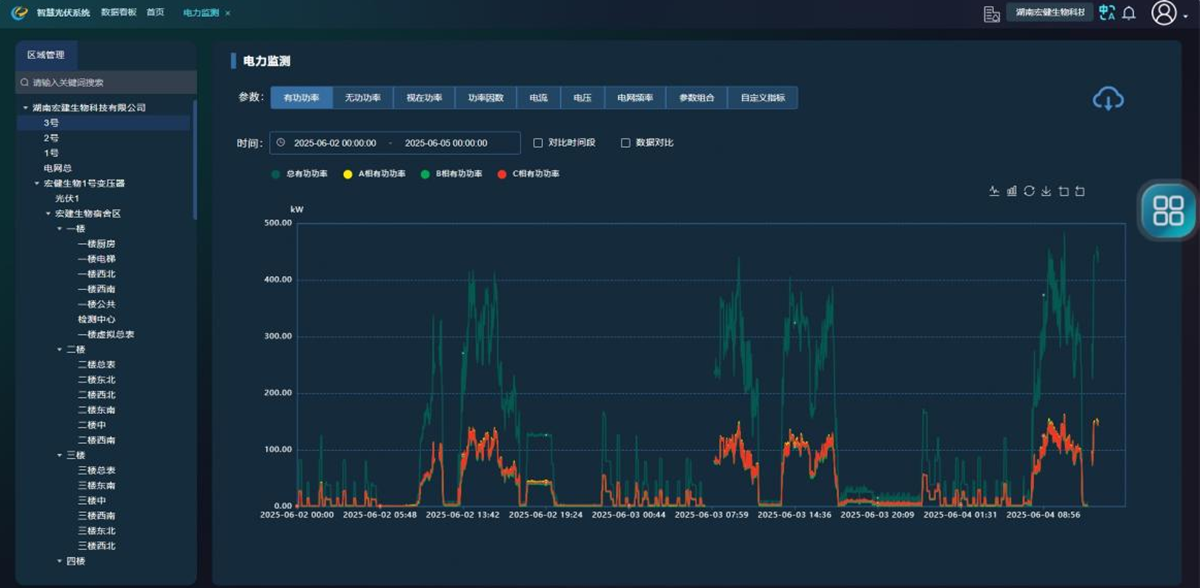Select the 无功功率 parameter tab
This screenshot has height=588, width=1200.
tap(362, 98)
